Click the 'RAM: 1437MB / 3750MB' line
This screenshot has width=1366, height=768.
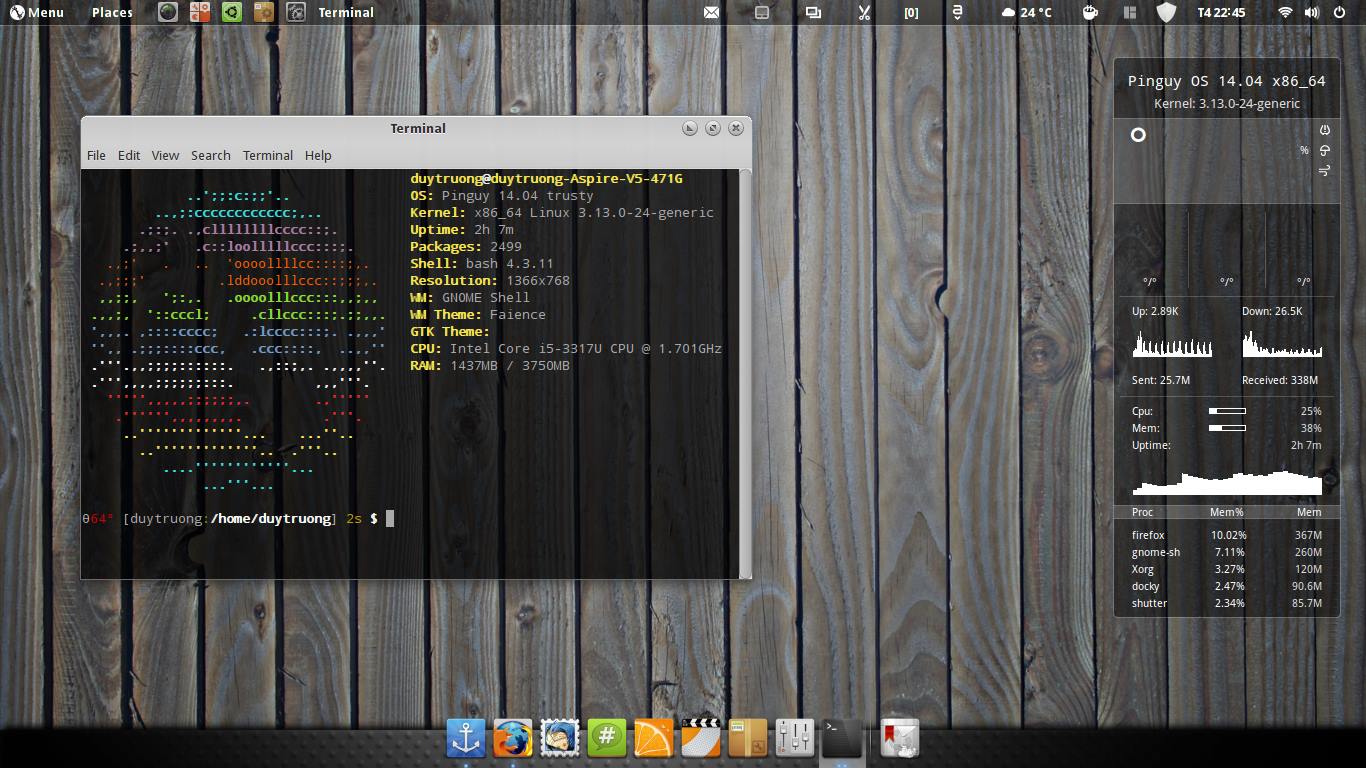[x=490, y=365]
